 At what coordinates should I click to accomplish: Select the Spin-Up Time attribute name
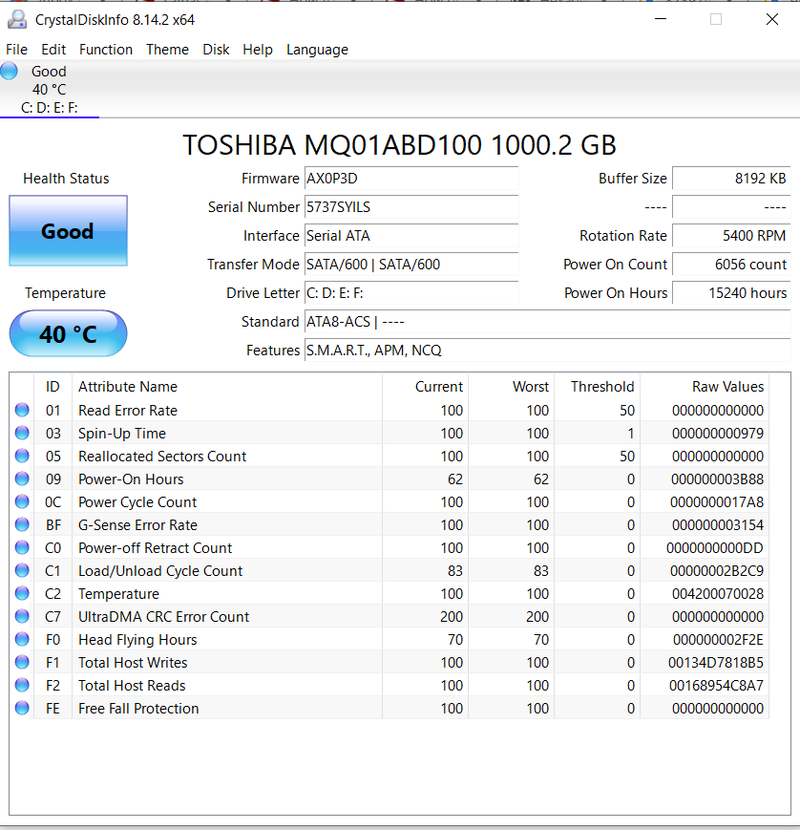(x=122, y=434)
